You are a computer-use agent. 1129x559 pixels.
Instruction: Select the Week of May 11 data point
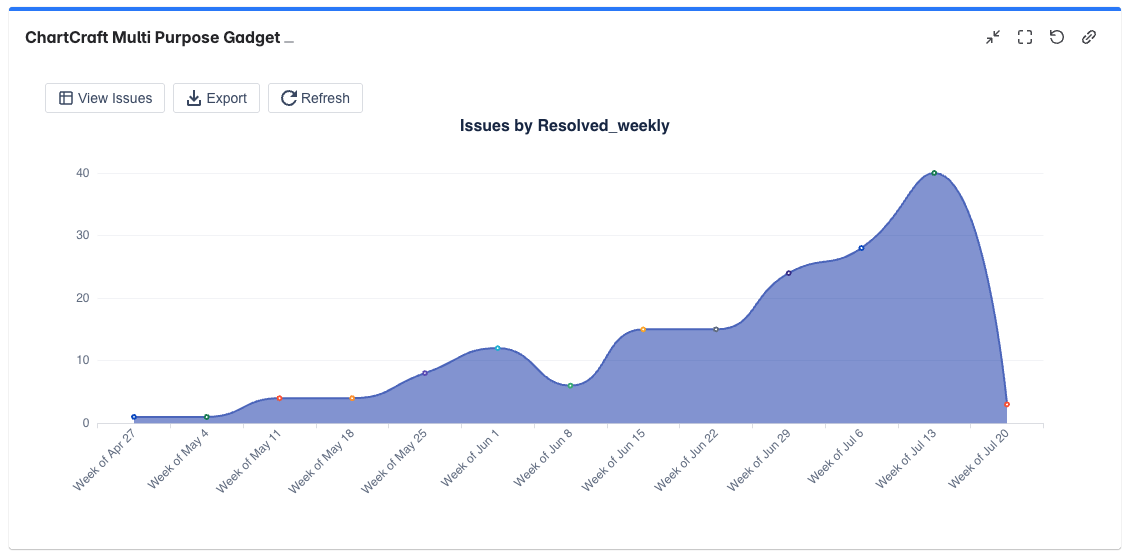pos(279,398)
